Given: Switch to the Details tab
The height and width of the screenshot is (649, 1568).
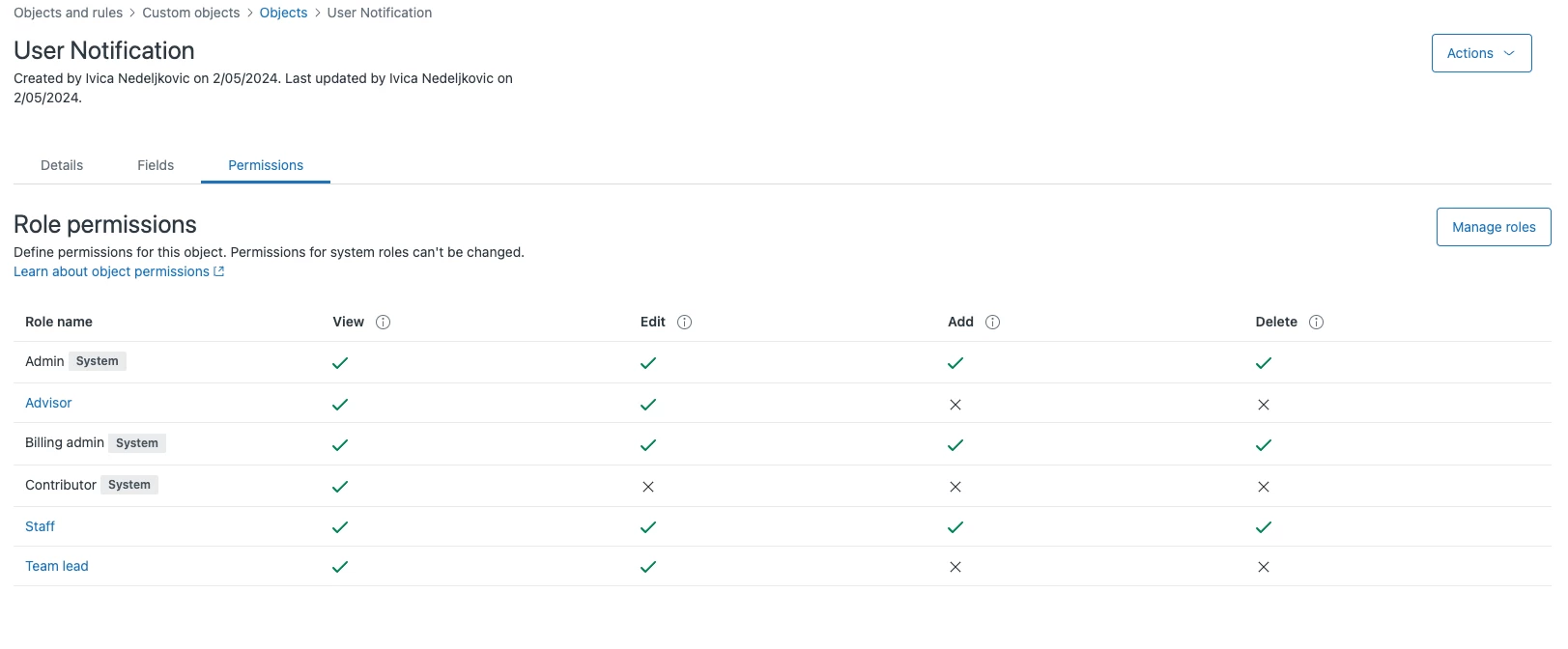Looking at the screenshot, I should (62, 165).
